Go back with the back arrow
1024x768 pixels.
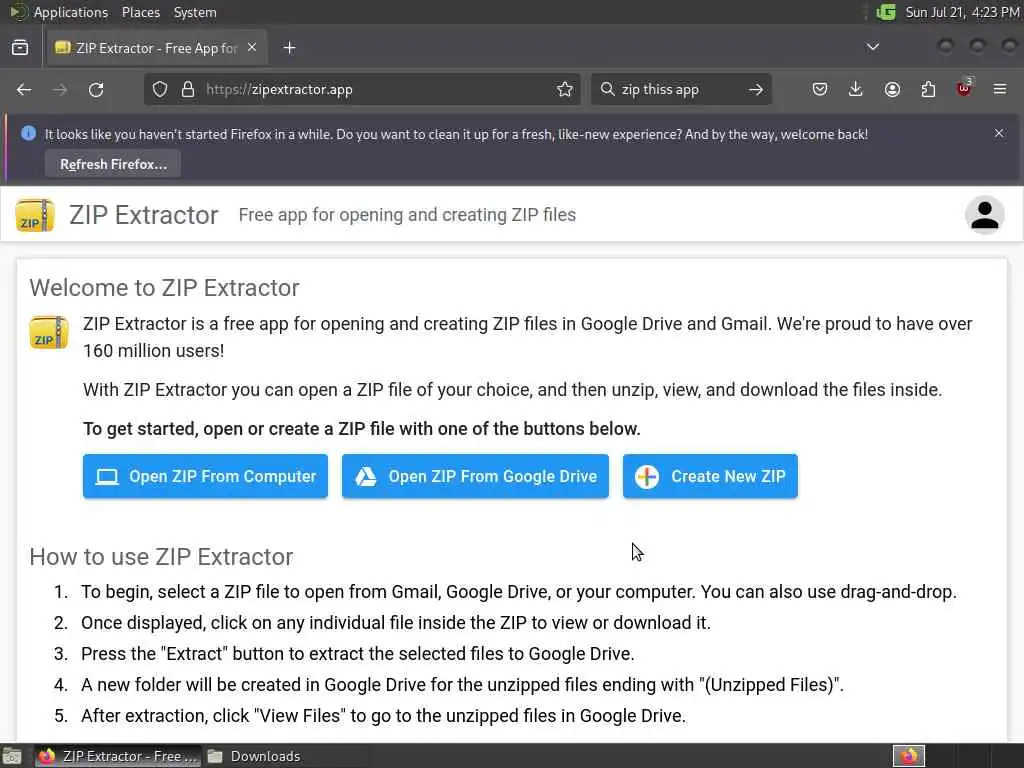pyautogui.click(x=24, y=89)
